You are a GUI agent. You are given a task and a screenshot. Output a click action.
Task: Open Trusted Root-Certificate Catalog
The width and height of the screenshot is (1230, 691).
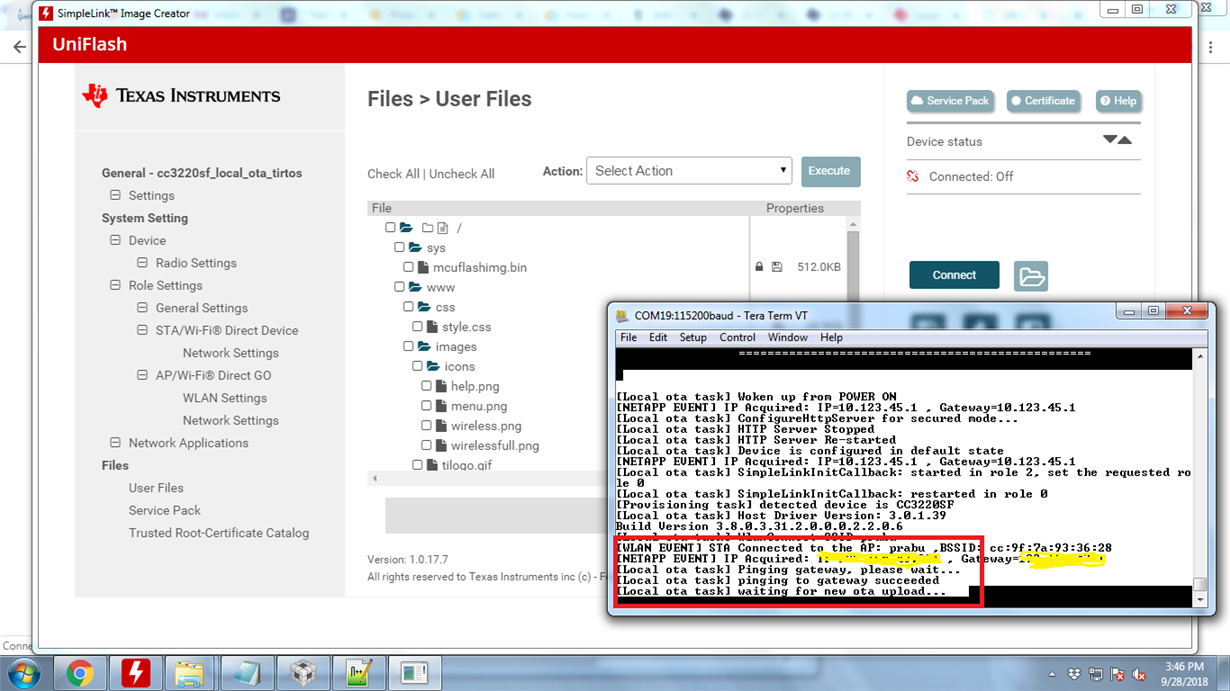[219, 533]
